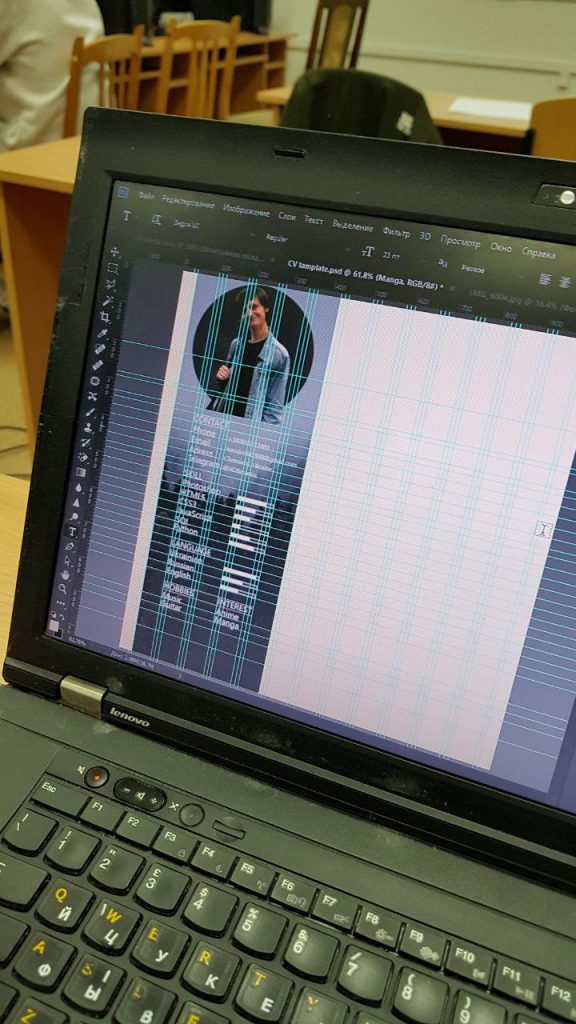This screenshot has height=1024, width=576.
Task: Click the font size icon in options bar
Action: point(368,251)
